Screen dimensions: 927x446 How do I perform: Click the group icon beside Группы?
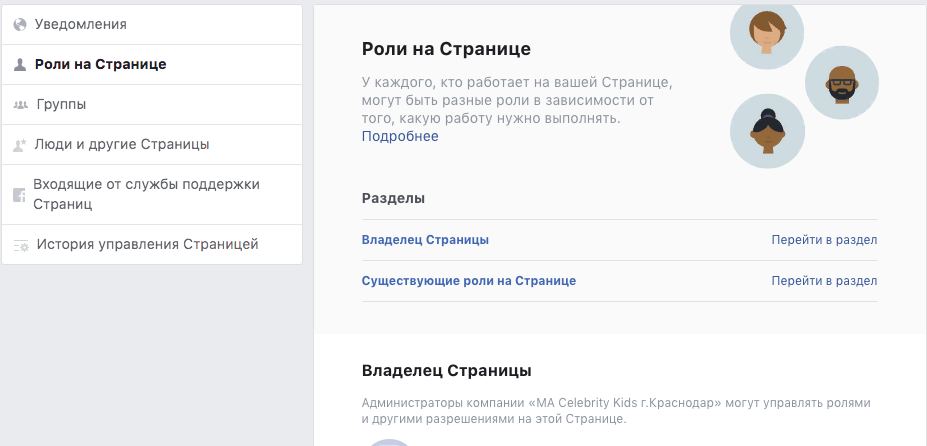19,104
